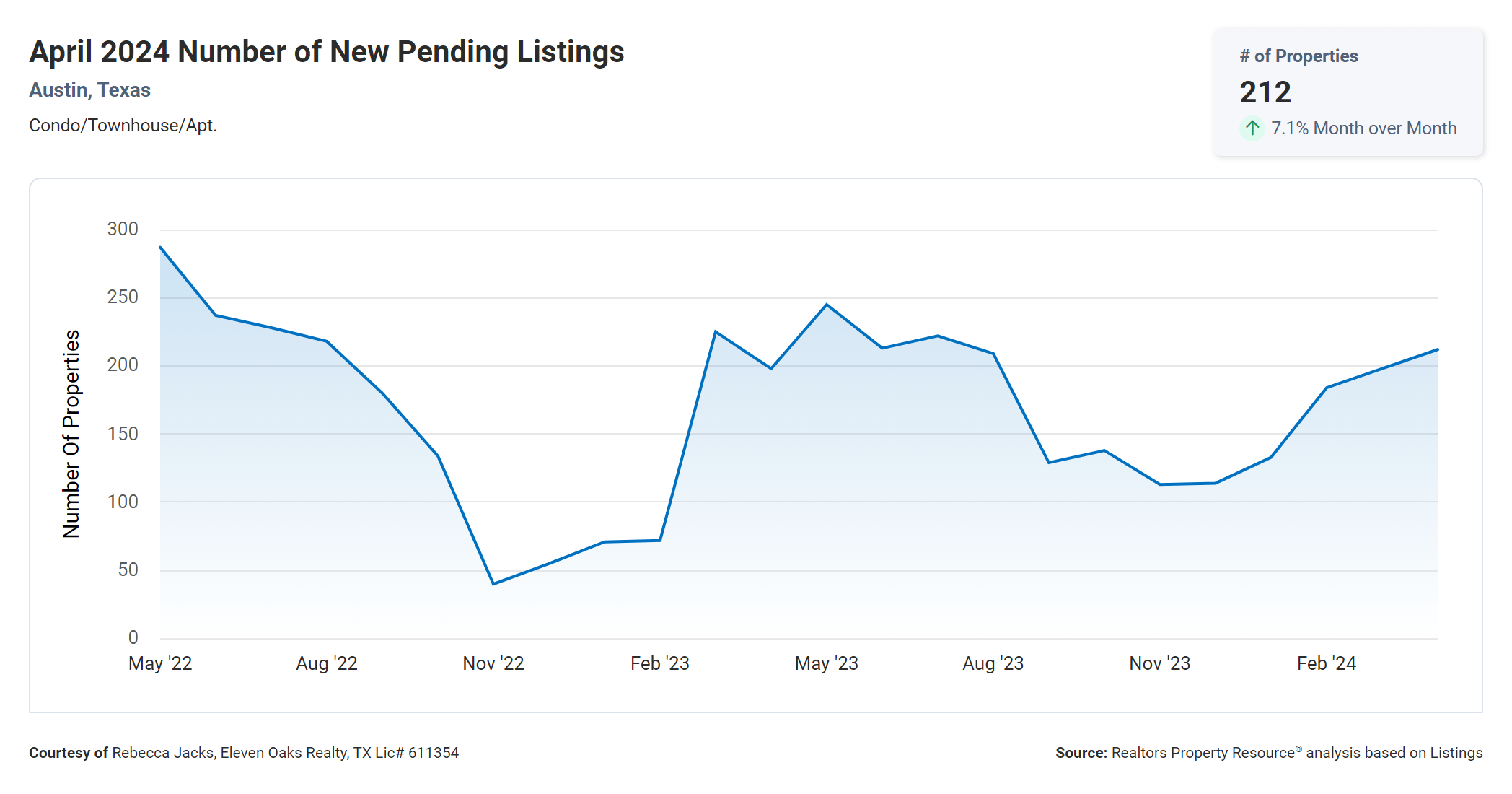Click the green upward arrow icon
The width and height of the screenshot is (1512, 794).
tap(1252, 128)
